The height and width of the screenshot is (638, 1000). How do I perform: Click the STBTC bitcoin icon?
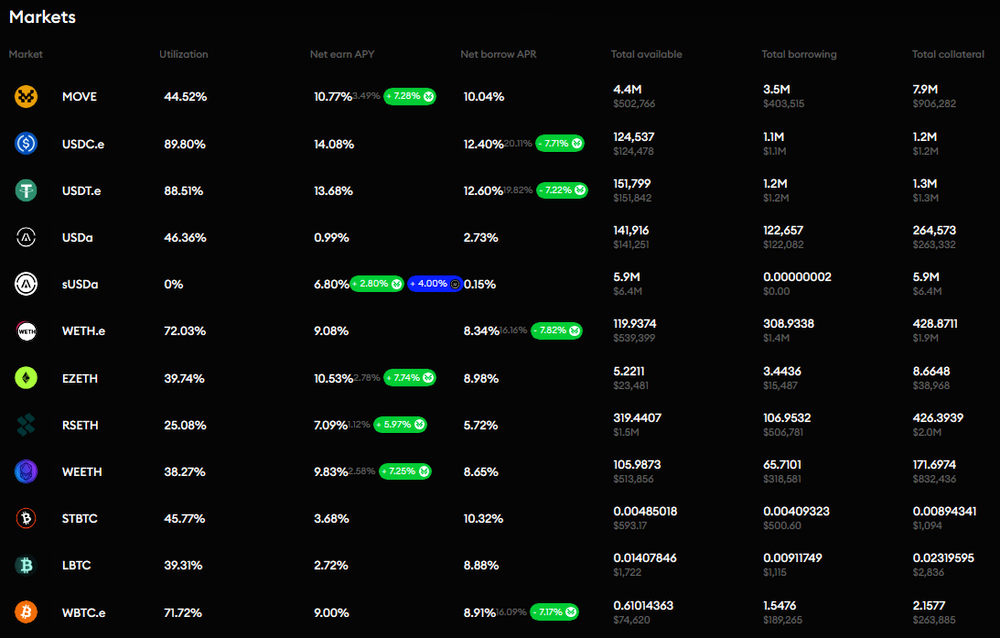26,518
